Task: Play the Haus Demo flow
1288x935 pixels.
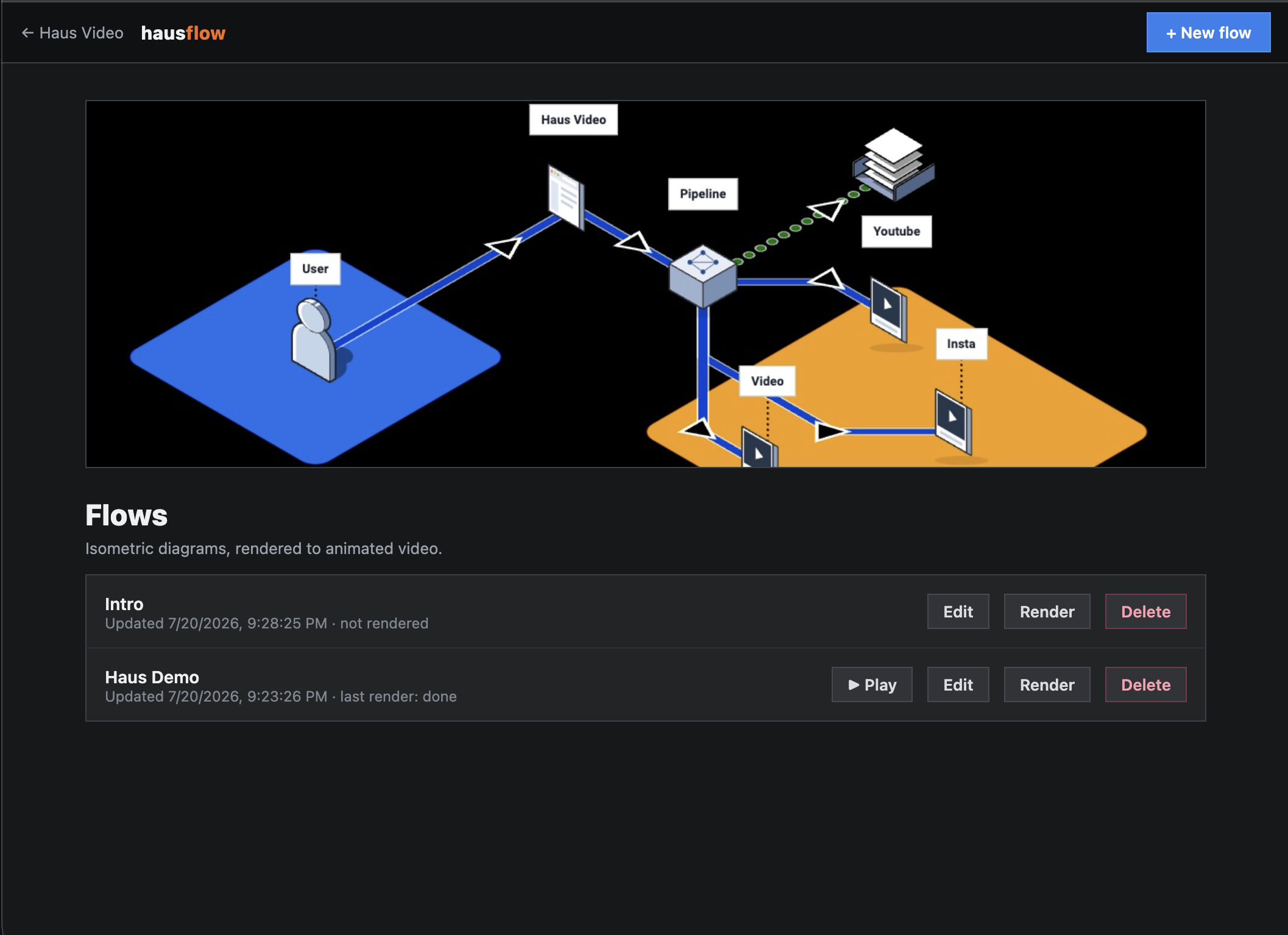Action: [x=872, y=684]
